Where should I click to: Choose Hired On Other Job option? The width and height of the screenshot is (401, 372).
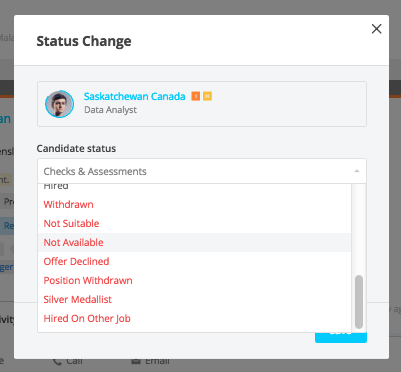[194, 318]
